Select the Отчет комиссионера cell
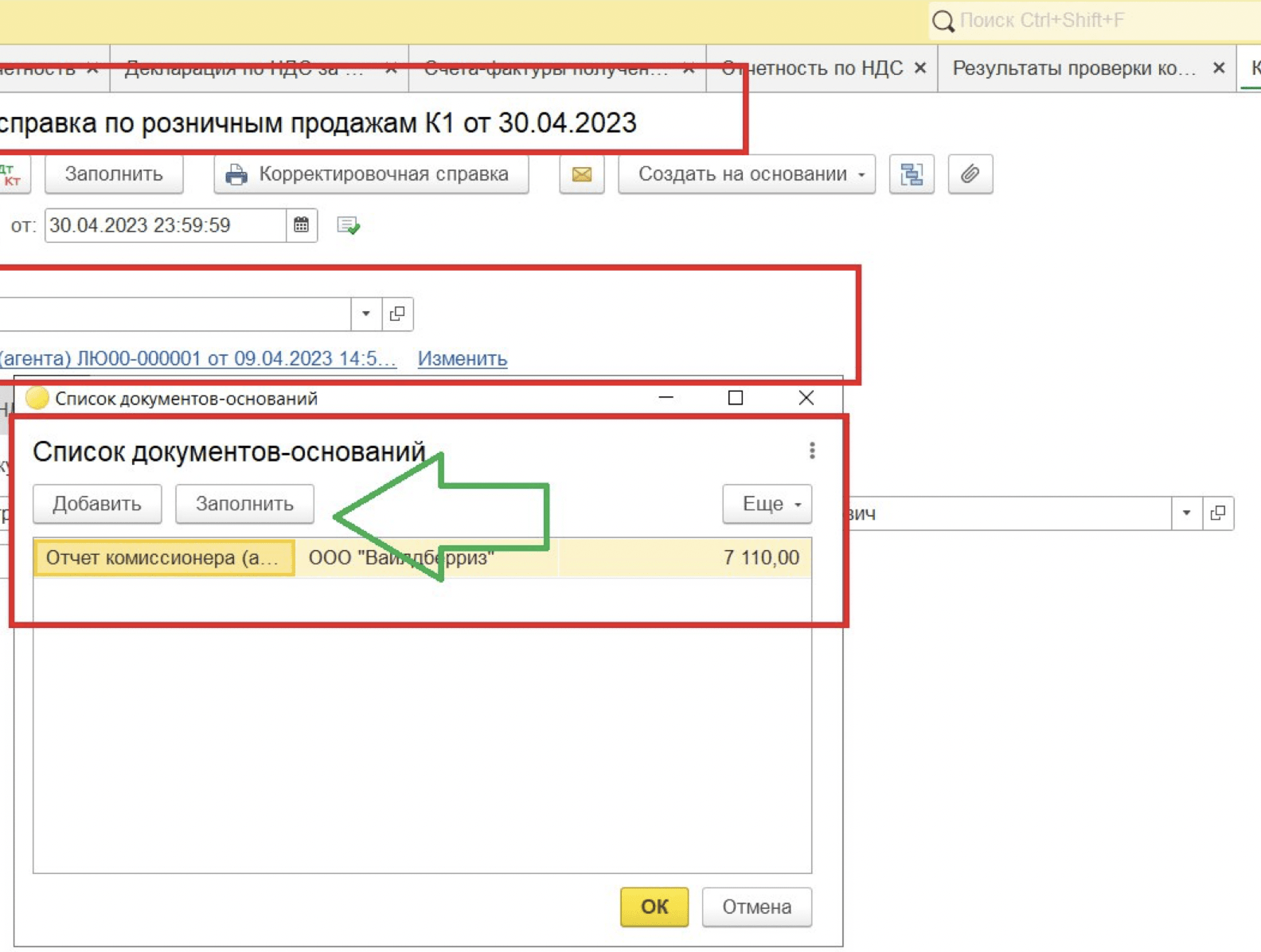1261x952 pixels. (164, 558)
